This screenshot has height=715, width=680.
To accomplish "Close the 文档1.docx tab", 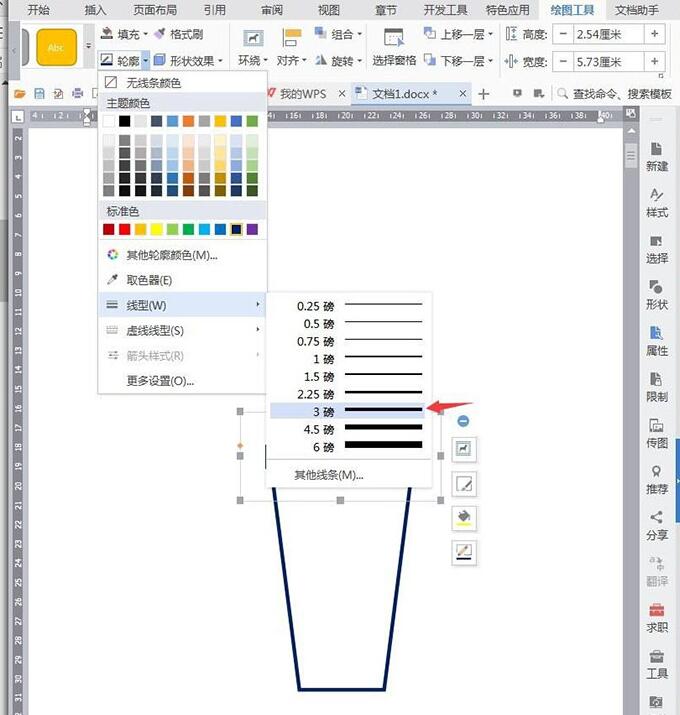I will (x=462, y=93).
